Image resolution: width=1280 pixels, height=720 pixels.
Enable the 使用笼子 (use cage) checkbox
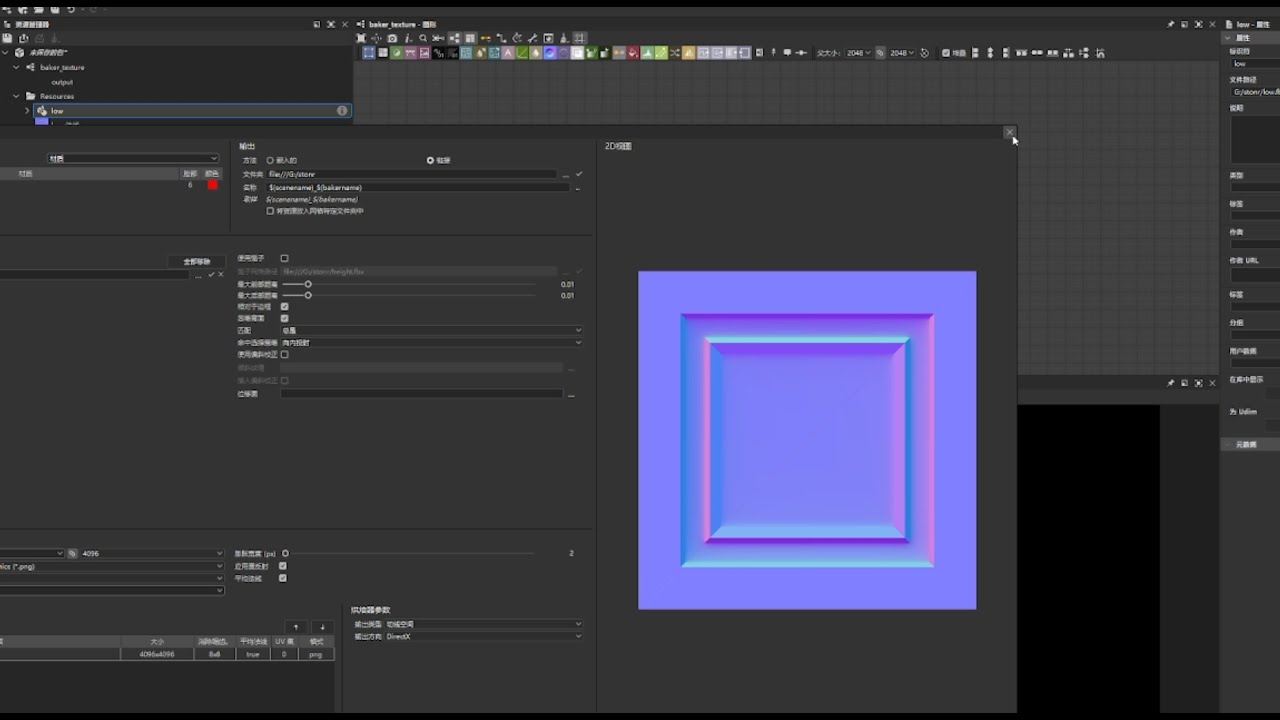coord(284,258)
